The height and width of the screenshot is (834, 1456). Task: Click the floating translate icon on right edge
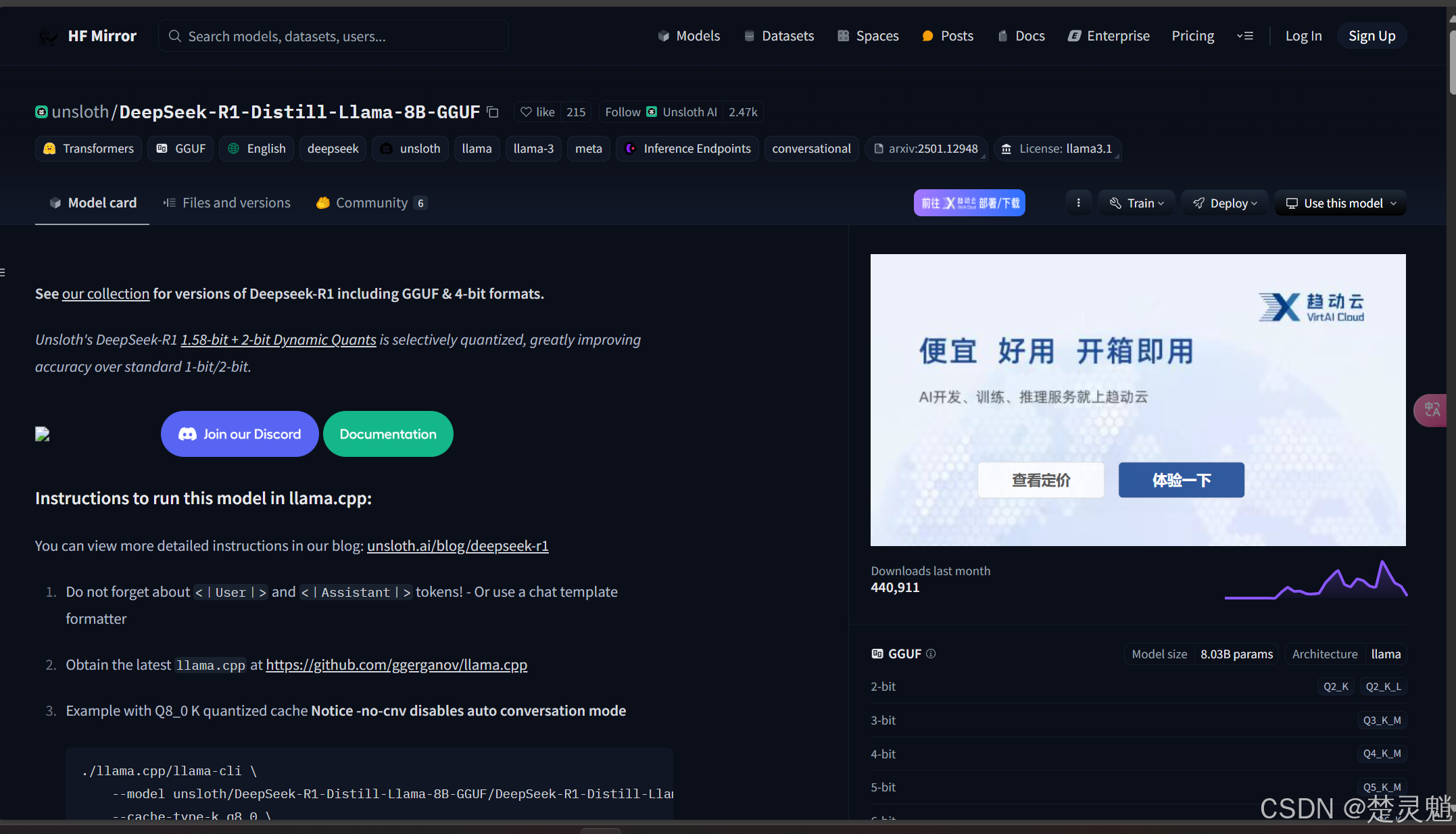point(1432,410)
